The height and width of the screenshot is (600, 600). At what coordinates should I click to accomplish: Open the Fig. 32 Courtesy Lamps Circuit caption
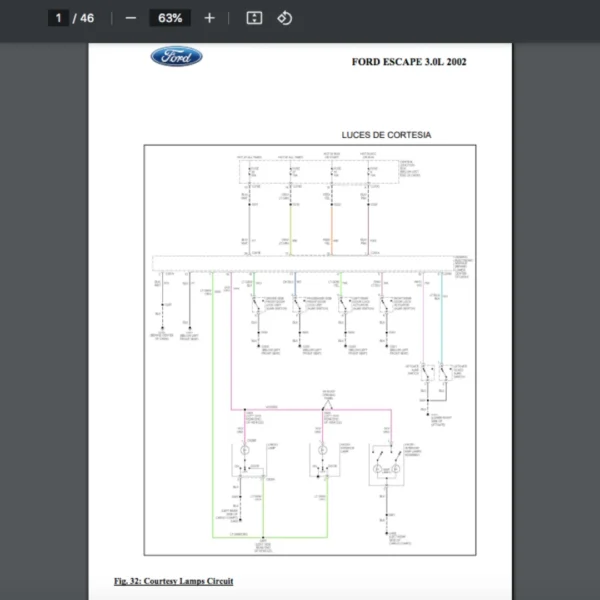(173, 580)
